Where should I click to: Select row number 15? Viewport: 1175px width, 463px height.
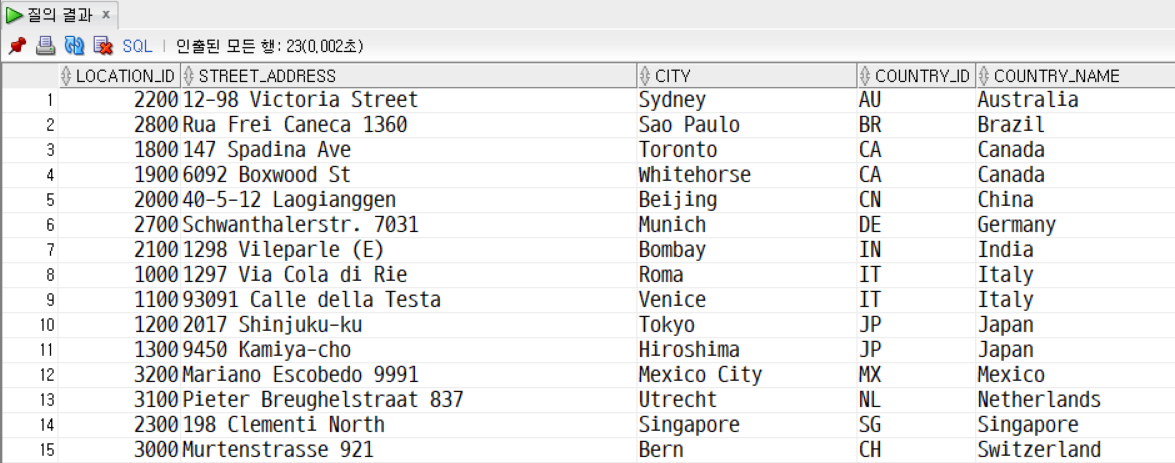click(29, 450)
